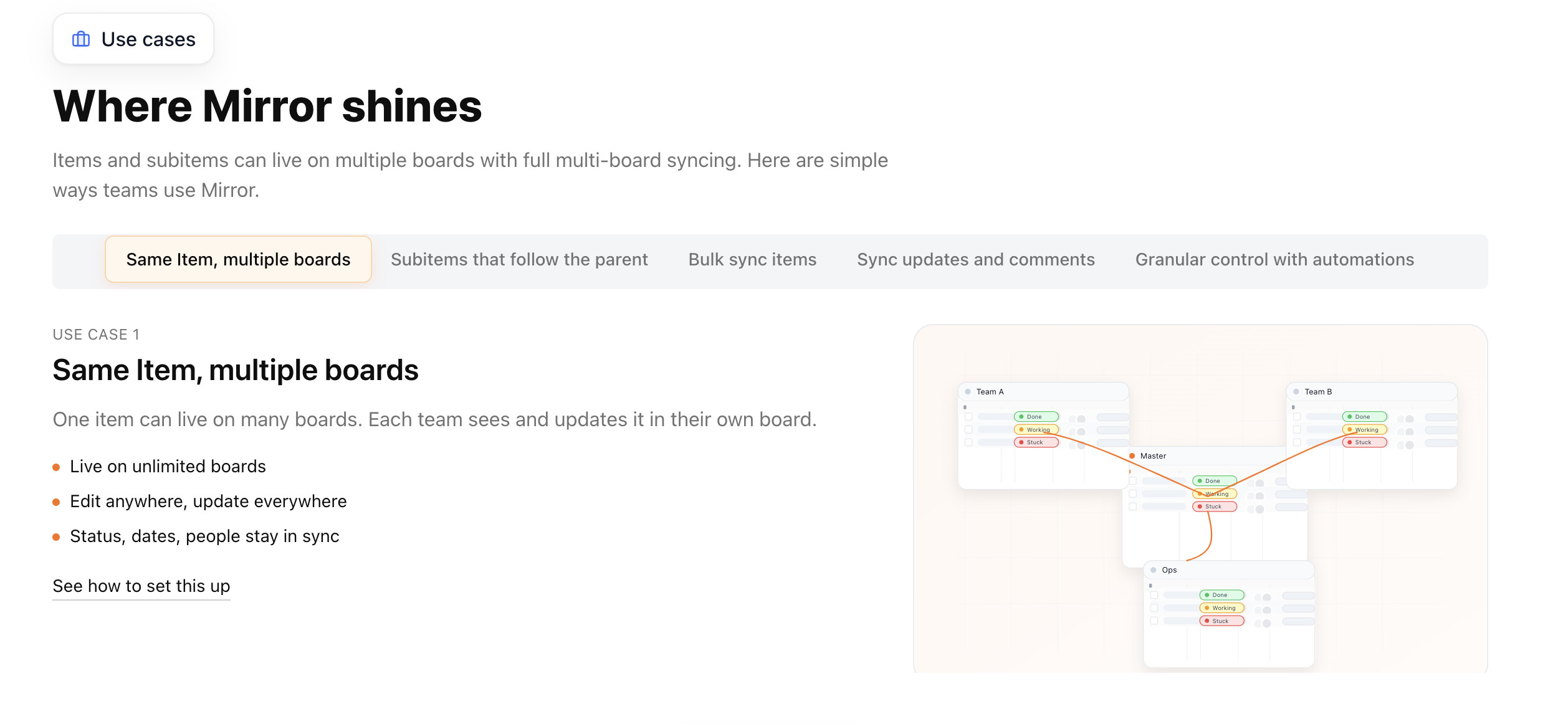Click the Done status pill in Team A
The width and height of the screenshot is (1568, 724).
[1036, 417]
